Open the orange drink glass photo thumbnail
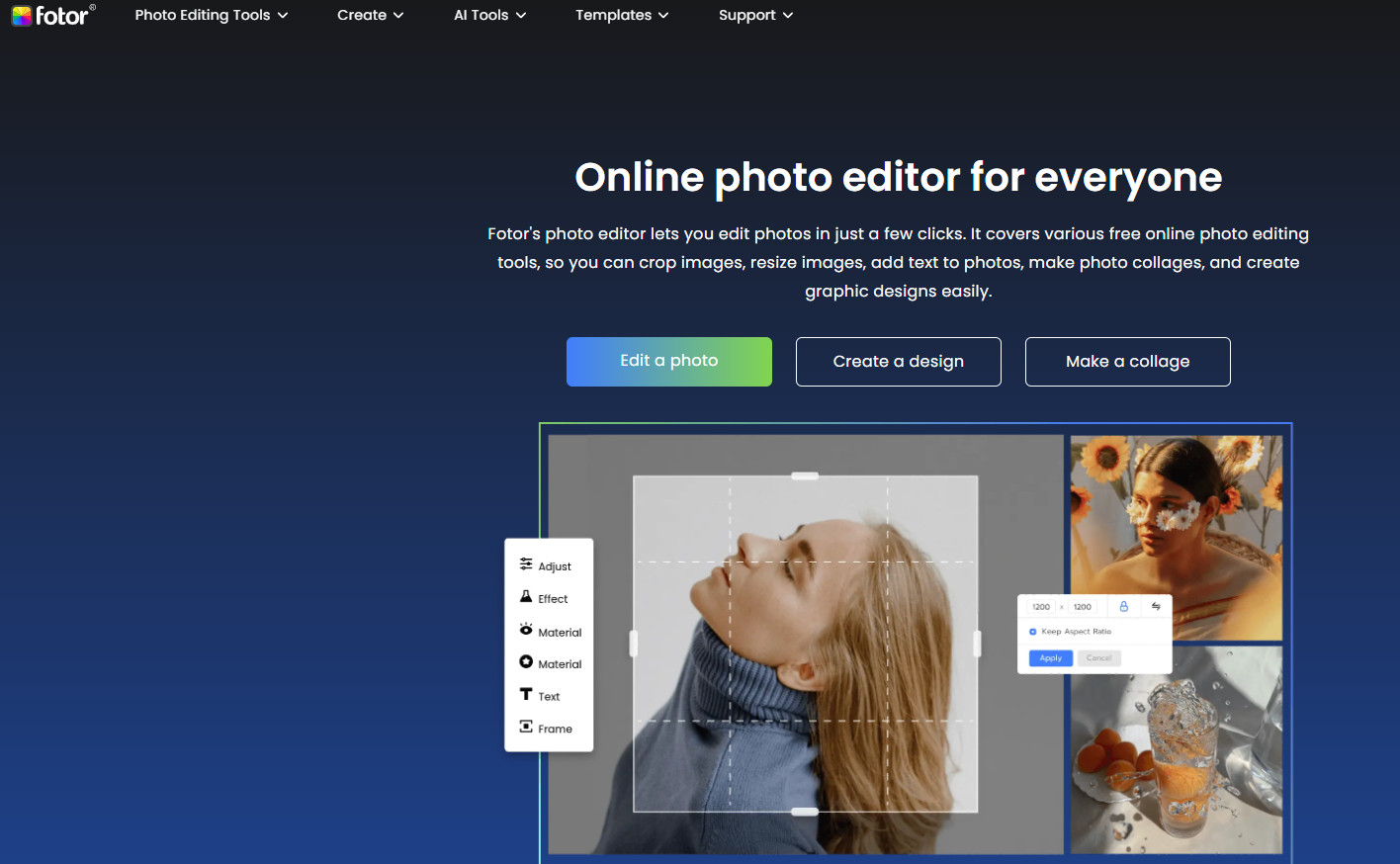This screenshot has height=864, width=1400. 1177,749
